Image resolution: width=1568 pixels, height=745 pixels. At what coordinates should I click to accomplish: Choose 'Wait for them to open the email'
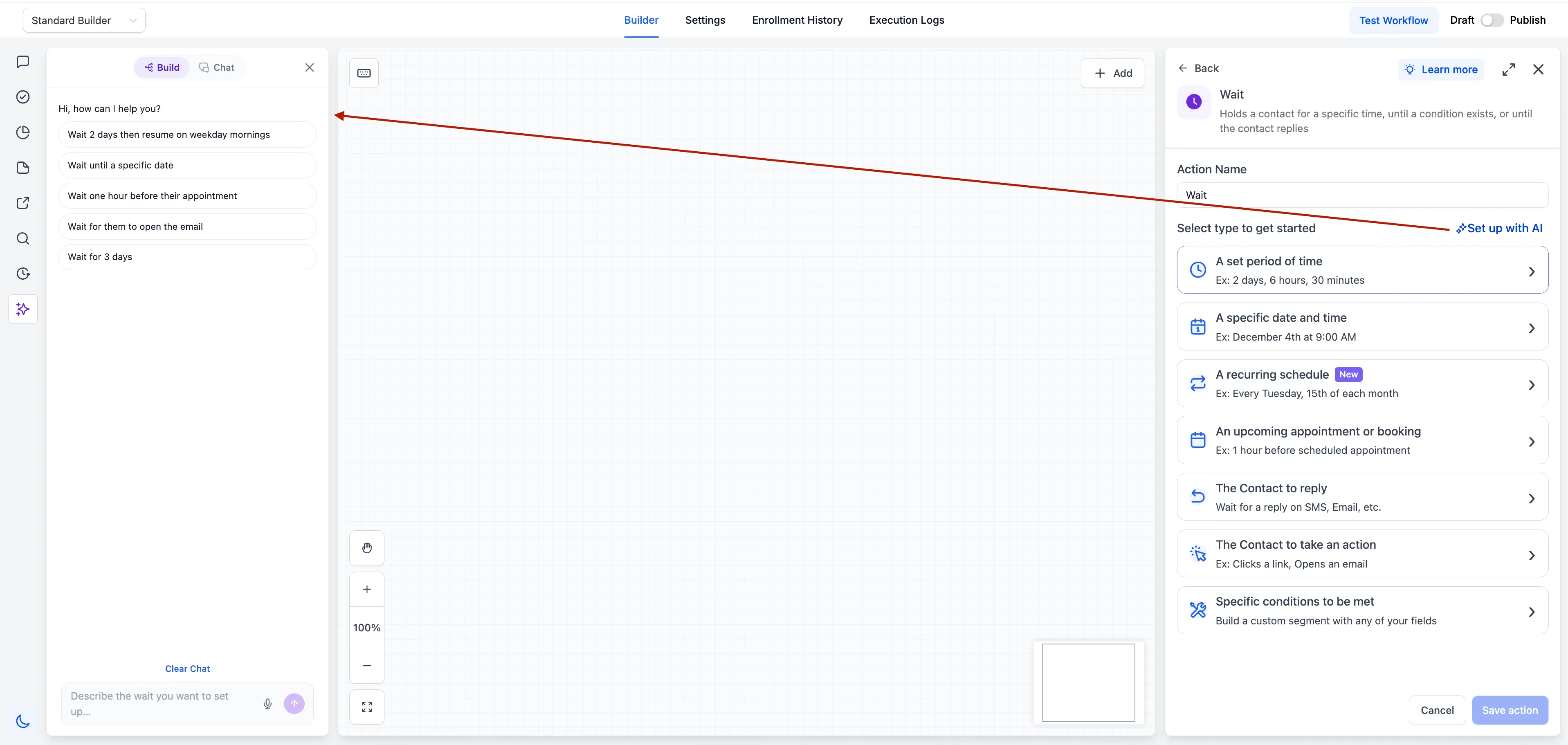point(187,227)
